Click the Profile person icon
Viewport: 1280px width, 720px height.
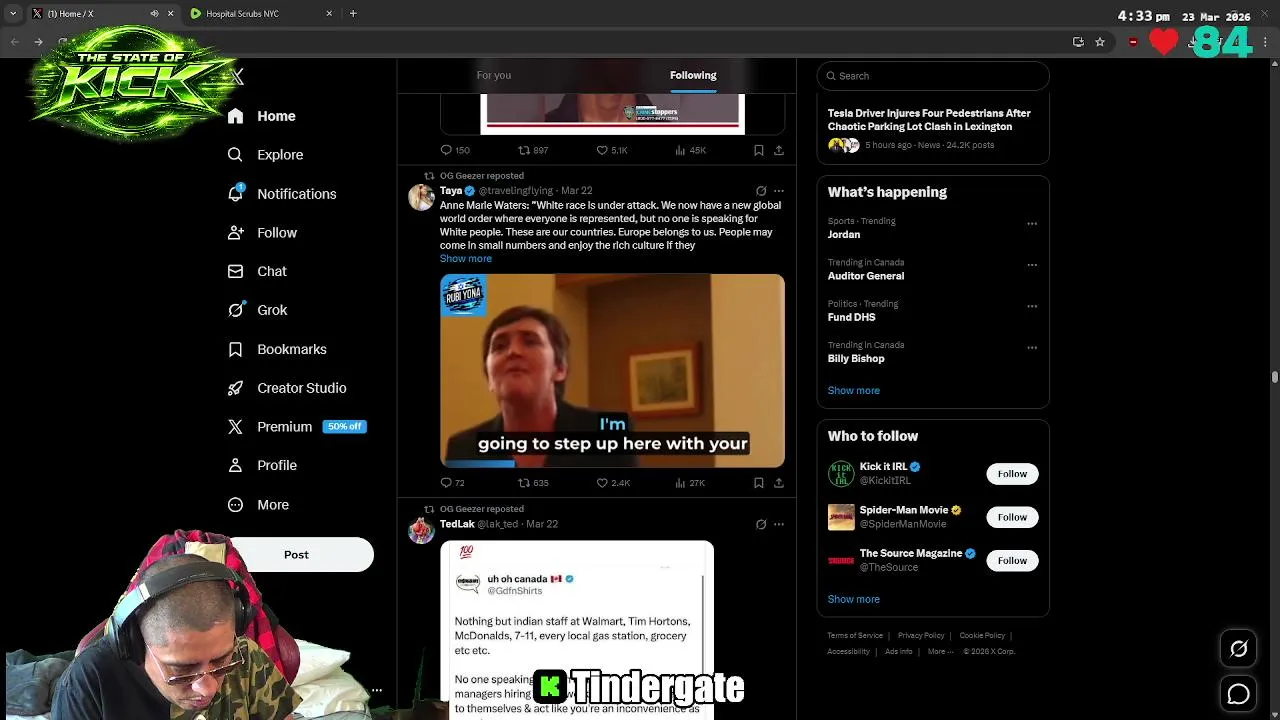(x=235, y=465)
